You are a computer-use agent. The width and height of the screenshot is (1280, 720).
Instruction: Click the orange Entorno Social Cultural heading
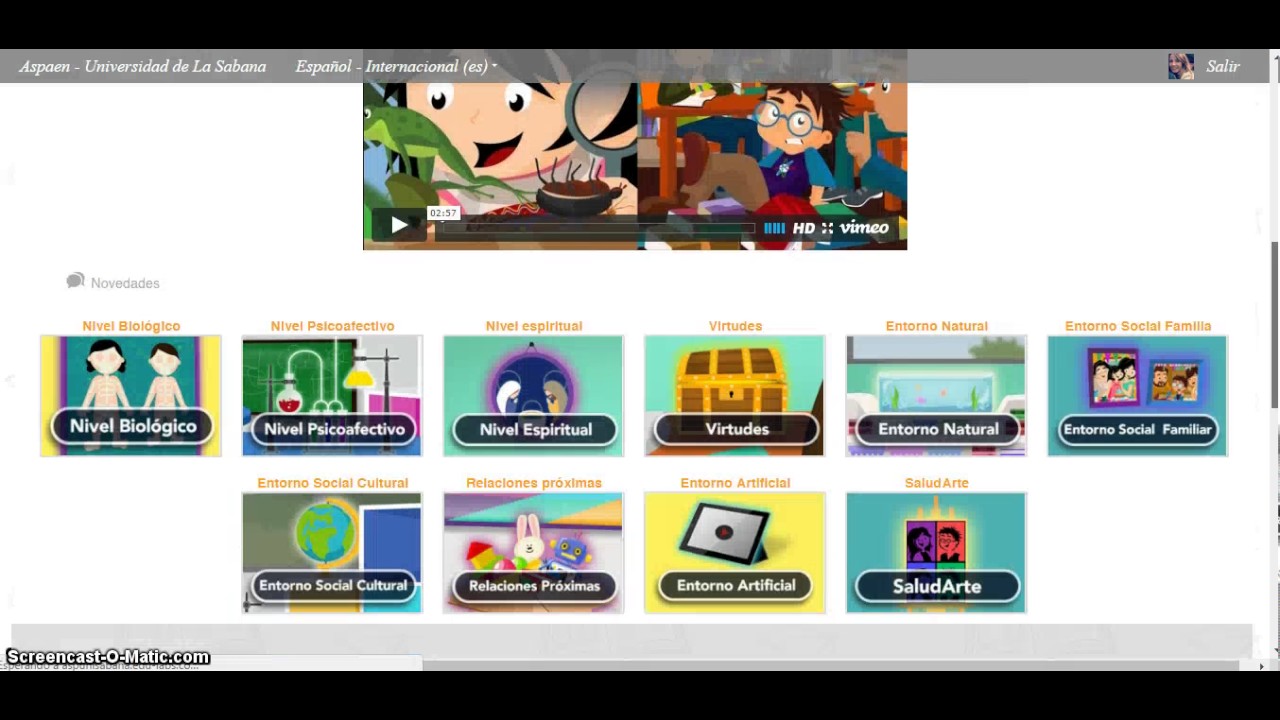coord(332,483)
